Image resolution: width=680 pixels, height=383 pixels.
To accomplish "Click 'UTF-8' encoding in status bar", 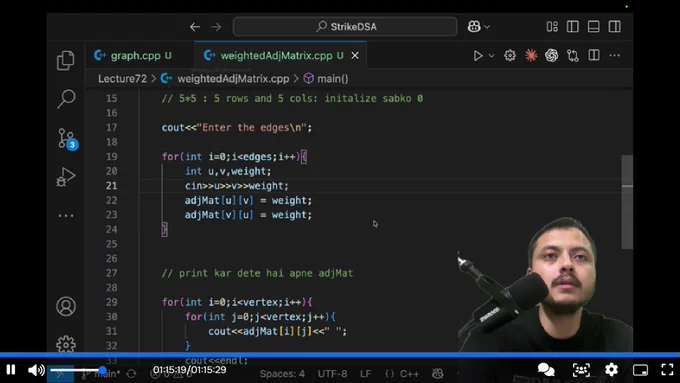I will [x=332, y=374].
